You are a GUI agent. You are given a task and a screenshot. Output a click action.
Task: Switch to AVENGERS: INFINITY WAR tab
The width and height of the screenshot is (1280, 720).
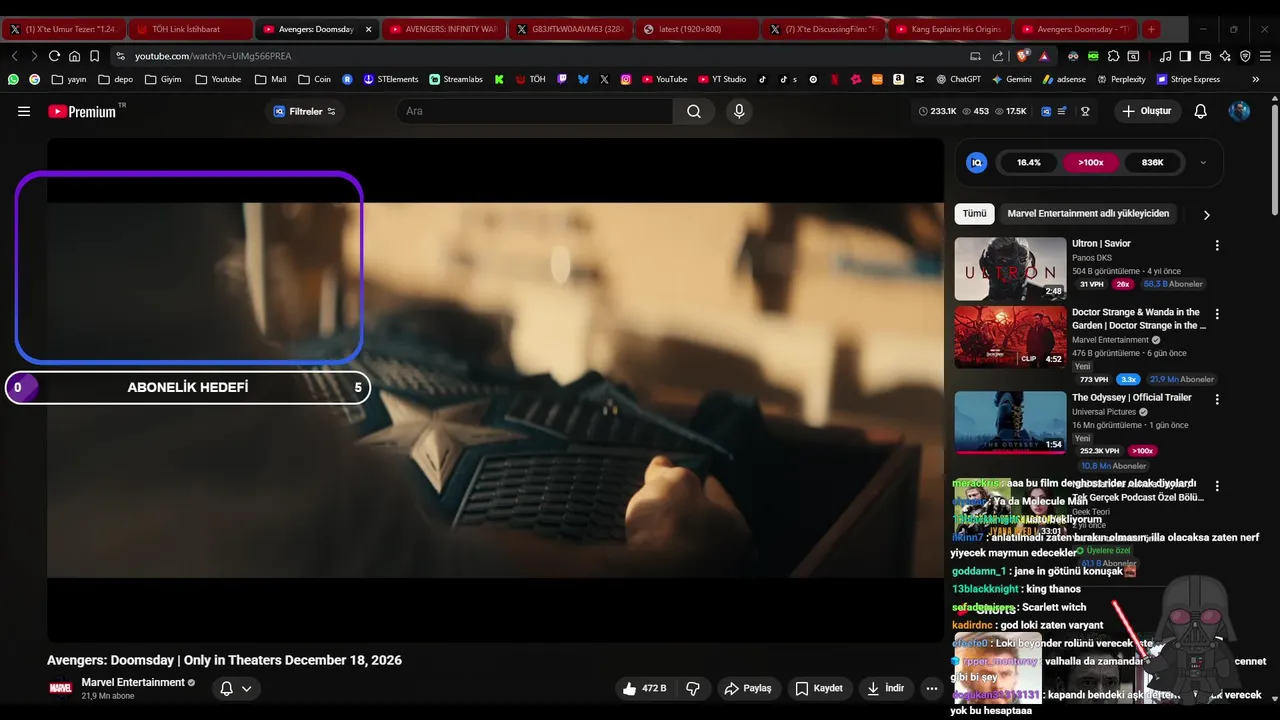click(442, 29)
